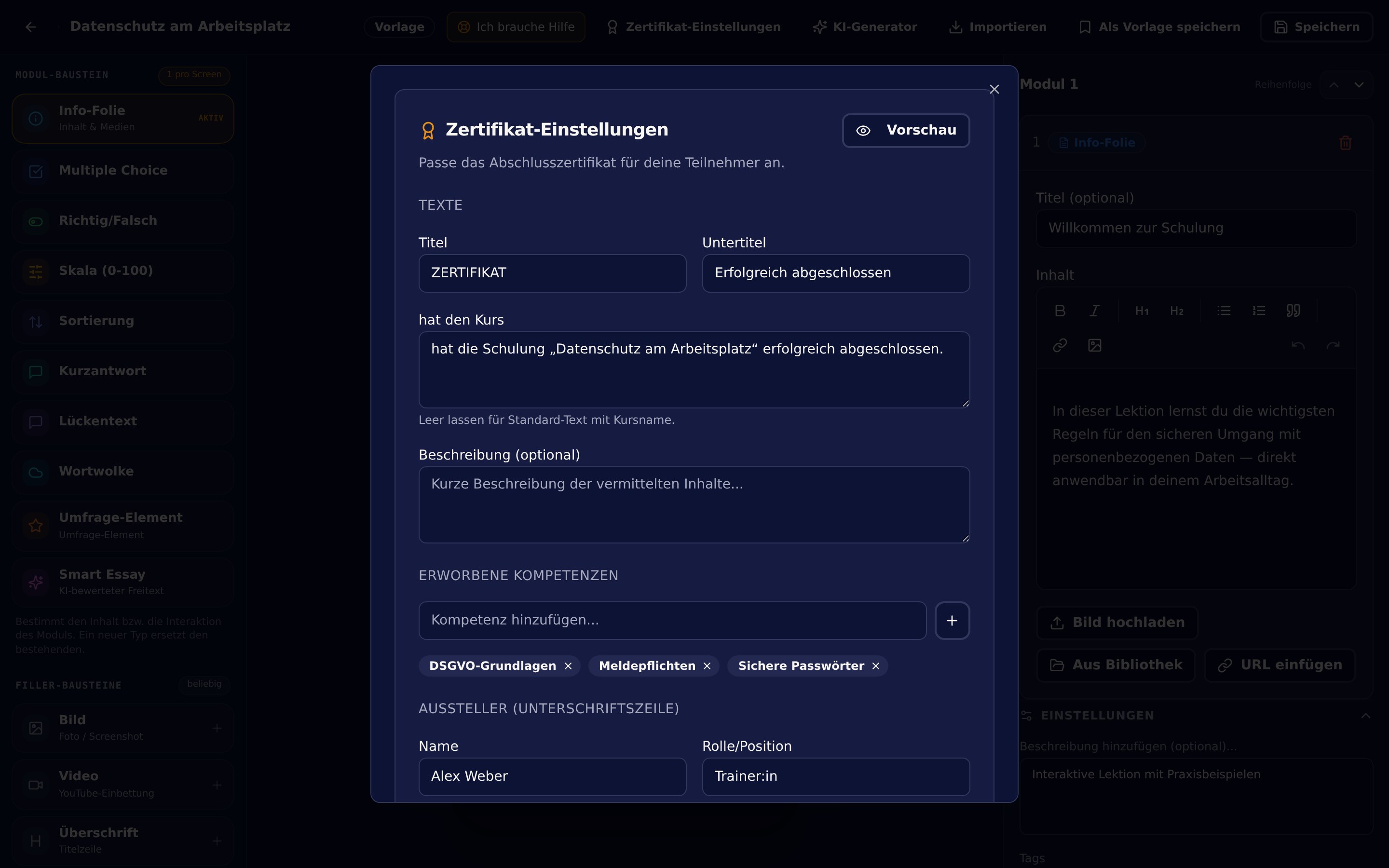Viewport: 1389px width, 868px height.
Task: Select the Richtig/Falsch block
Action: coord(123,221)
